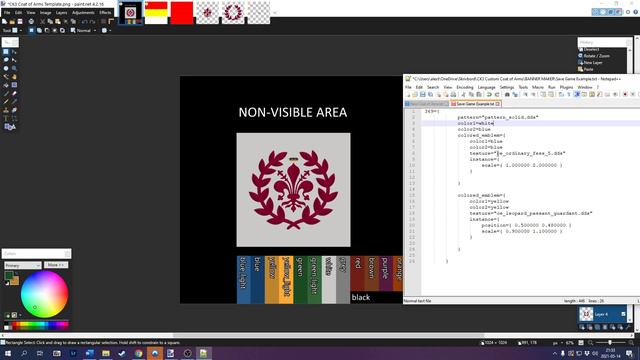Open paint.net Effects menu

point(105,13)
